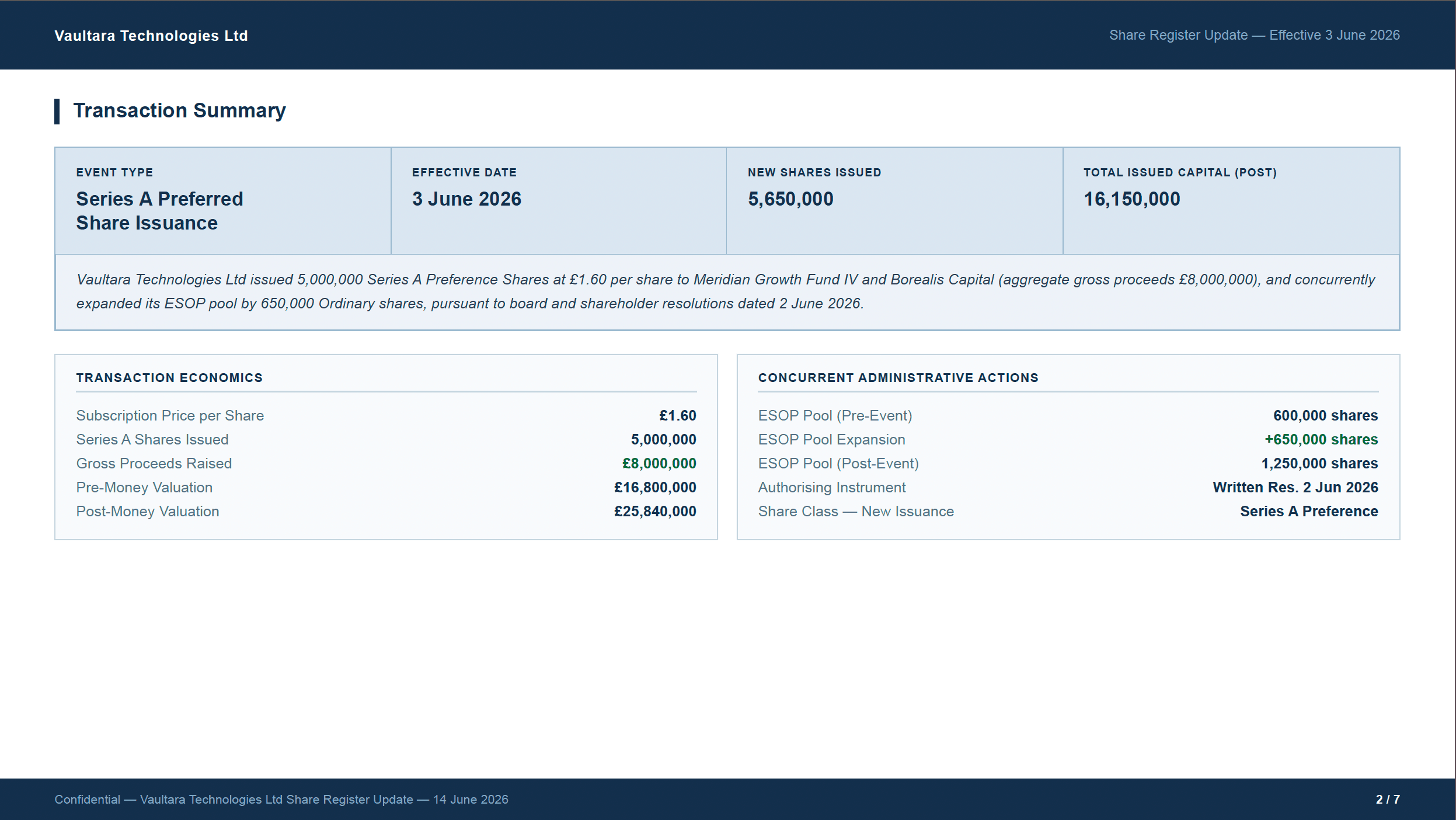
Task: Click the green +650,000 shares expansion value
Action: 1321,439
